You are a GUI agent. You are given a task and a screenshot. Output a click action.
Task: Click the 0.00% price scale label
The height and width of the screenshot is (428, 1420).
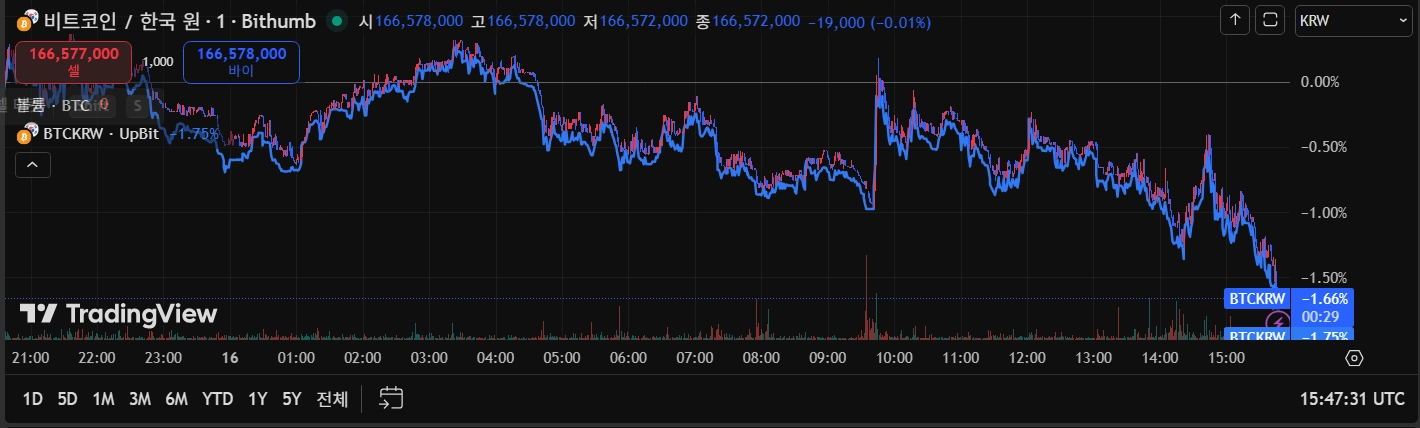[x=1322, y=81]
